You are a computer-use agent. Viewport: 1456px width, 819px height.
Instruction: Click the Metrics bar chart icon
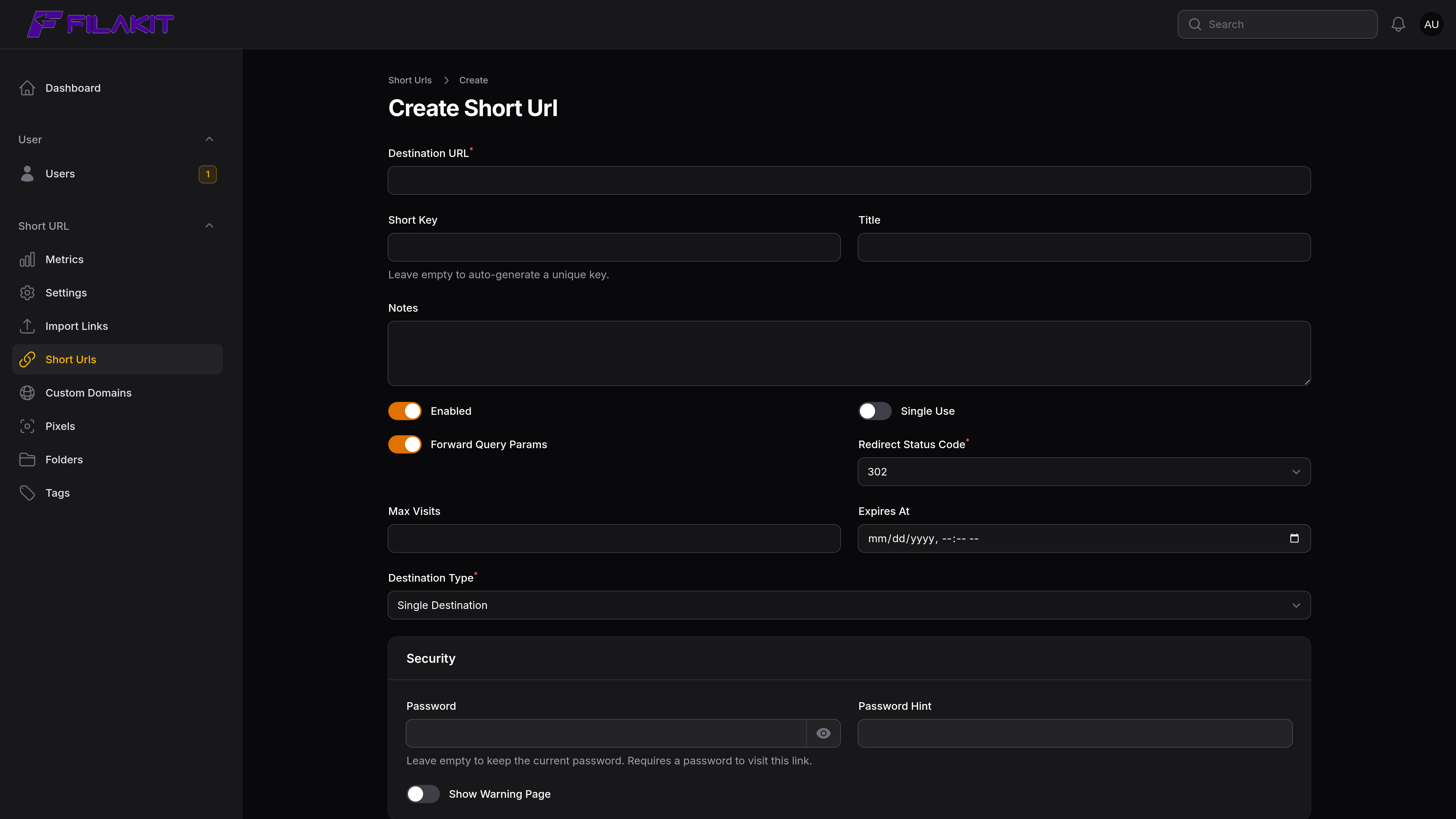tap(27, 259)
